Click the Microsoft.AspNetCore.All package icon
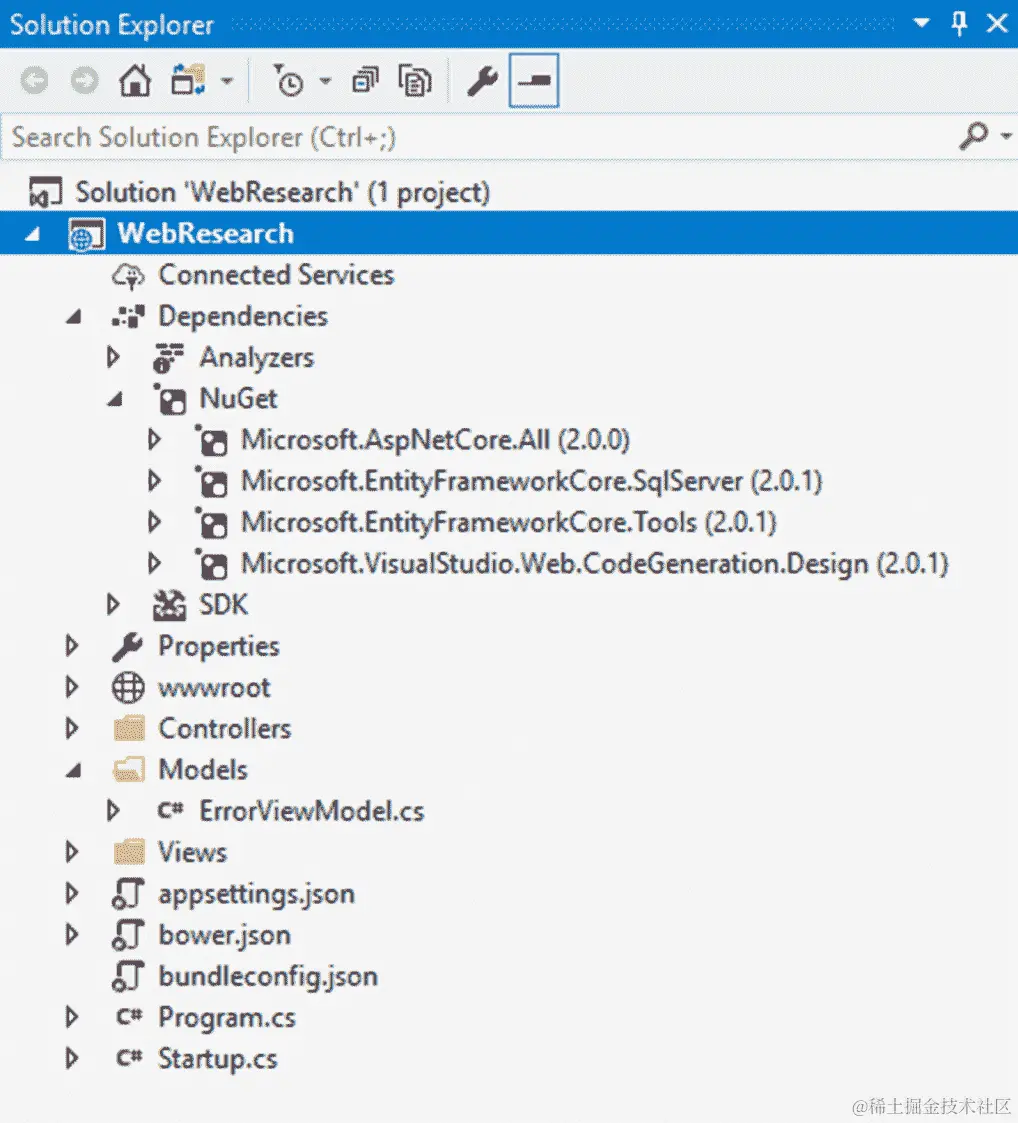 (212, 440)
